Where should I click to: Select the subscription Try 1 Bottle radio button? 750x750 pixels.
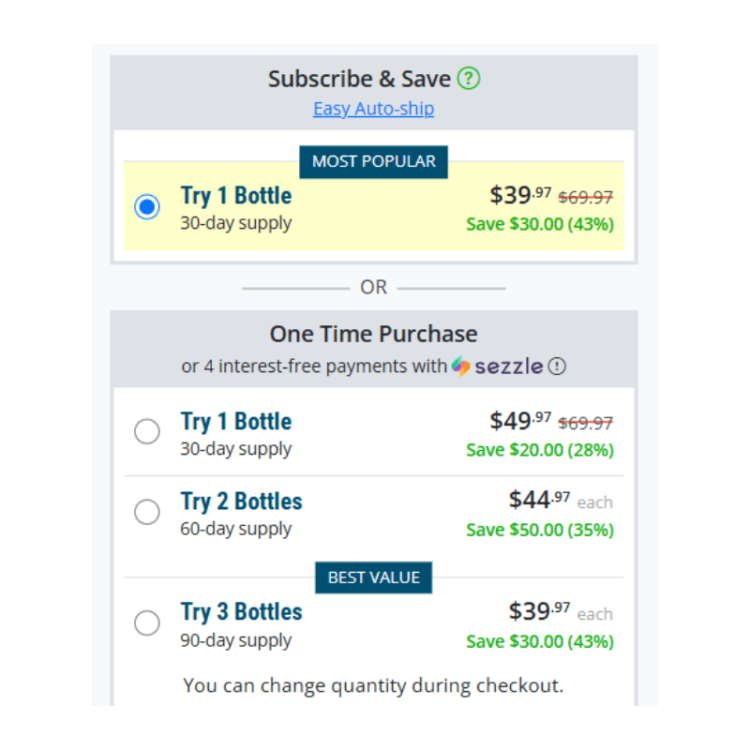tap(147, 207)
